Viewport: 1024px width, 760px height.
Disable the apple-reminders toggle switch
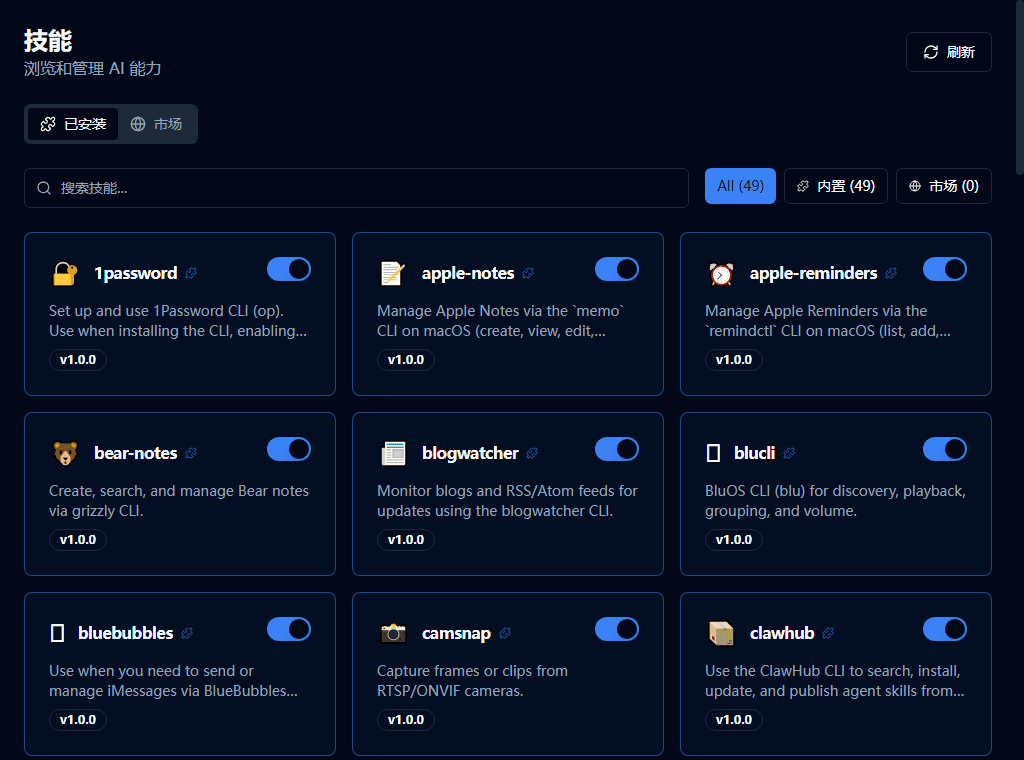(945, 269)
